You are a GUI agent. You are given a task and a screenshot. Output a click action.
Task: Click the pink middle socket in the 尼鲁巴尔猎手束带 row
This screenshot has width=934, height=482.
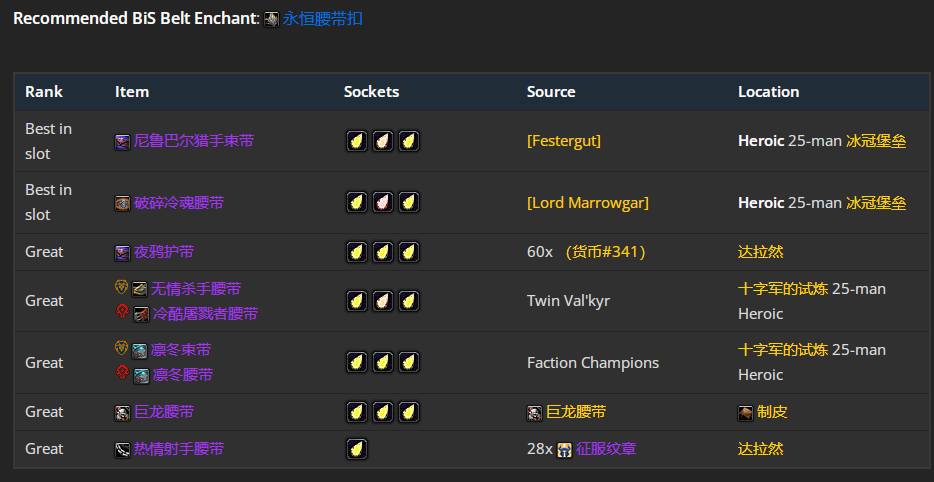pyautogui.click(x=382, y=142)
